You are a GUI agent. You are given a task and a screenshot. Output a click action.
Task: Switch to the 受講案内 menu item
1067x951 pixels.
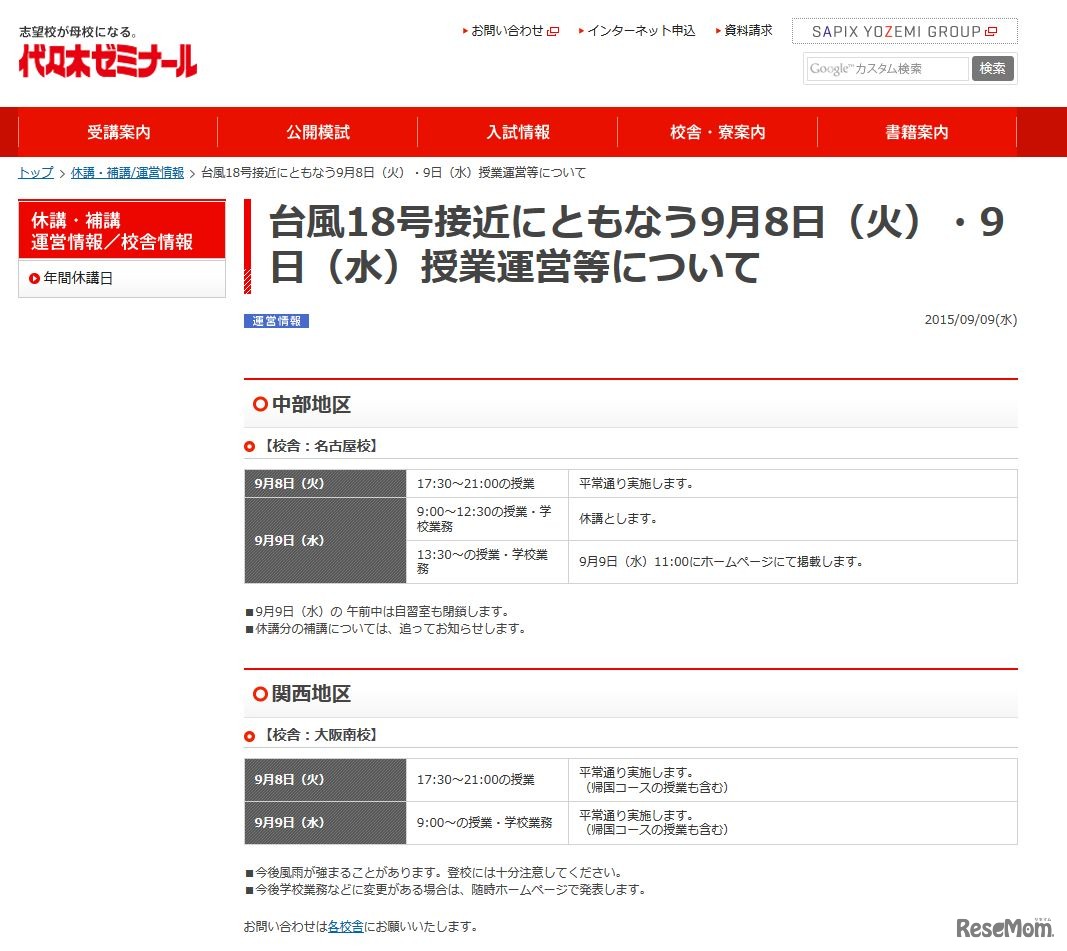pyautogui.click(x=119, y=131)
